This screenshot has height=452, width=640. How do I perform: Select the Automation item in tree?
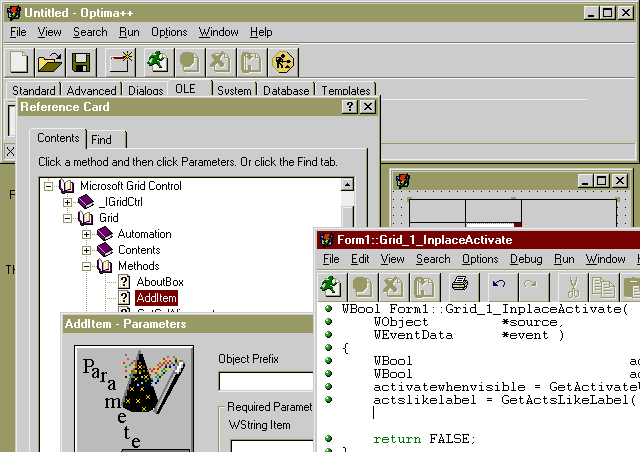144,234
